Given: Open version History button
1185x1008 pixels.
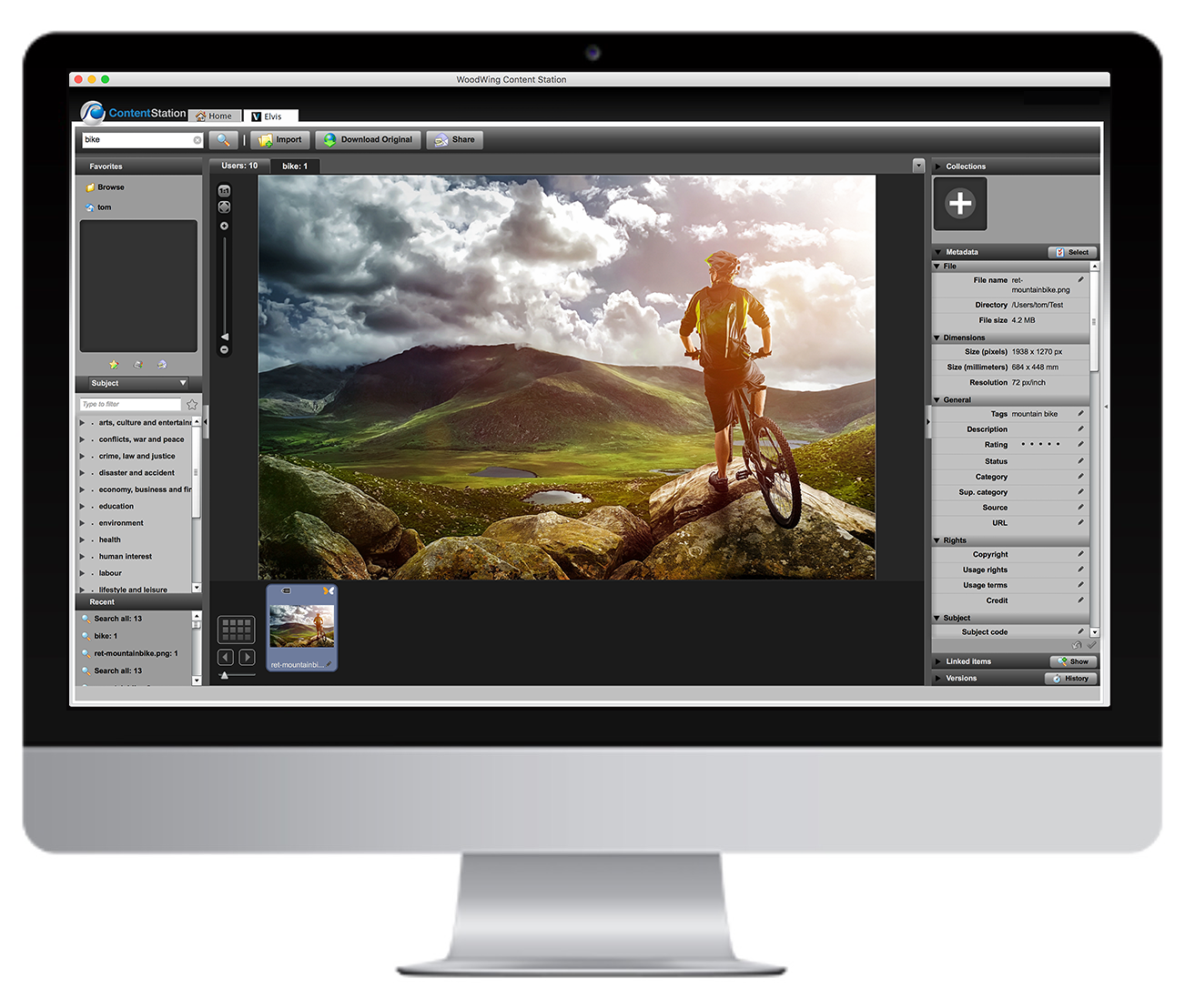Looking at the screenshot, I should [x=1071, y=679].
